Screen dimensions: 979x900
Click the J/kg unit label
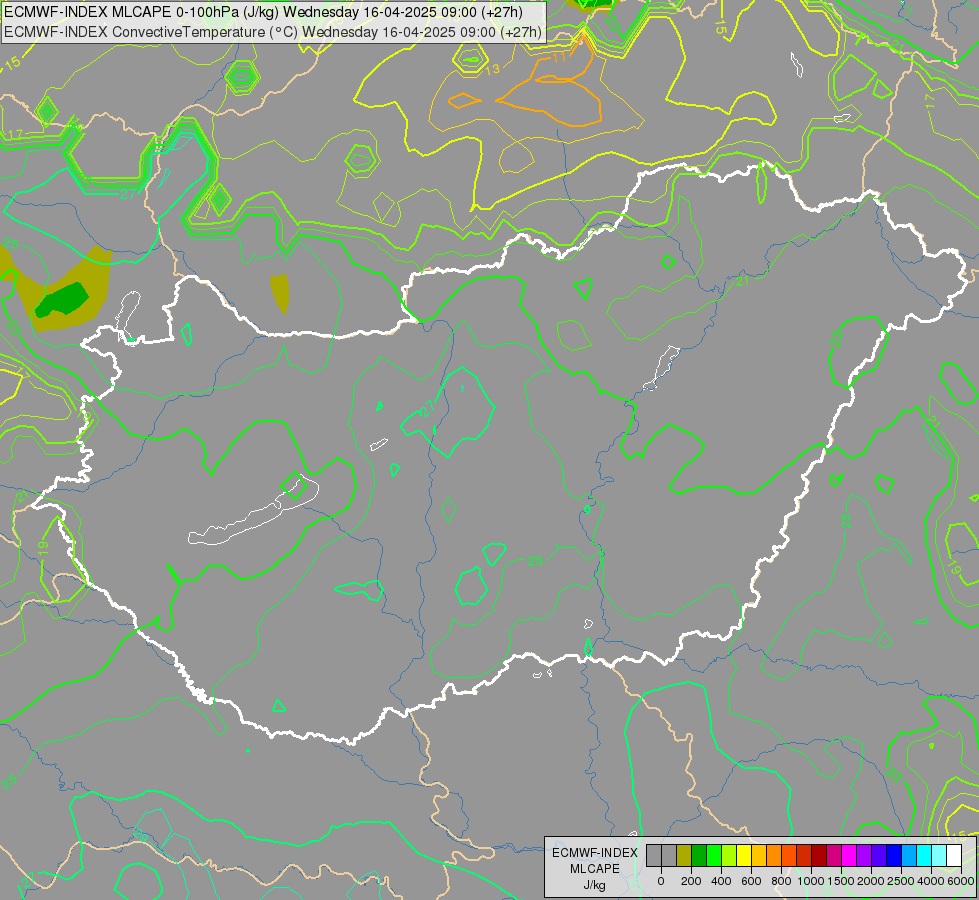pos(594,885)
